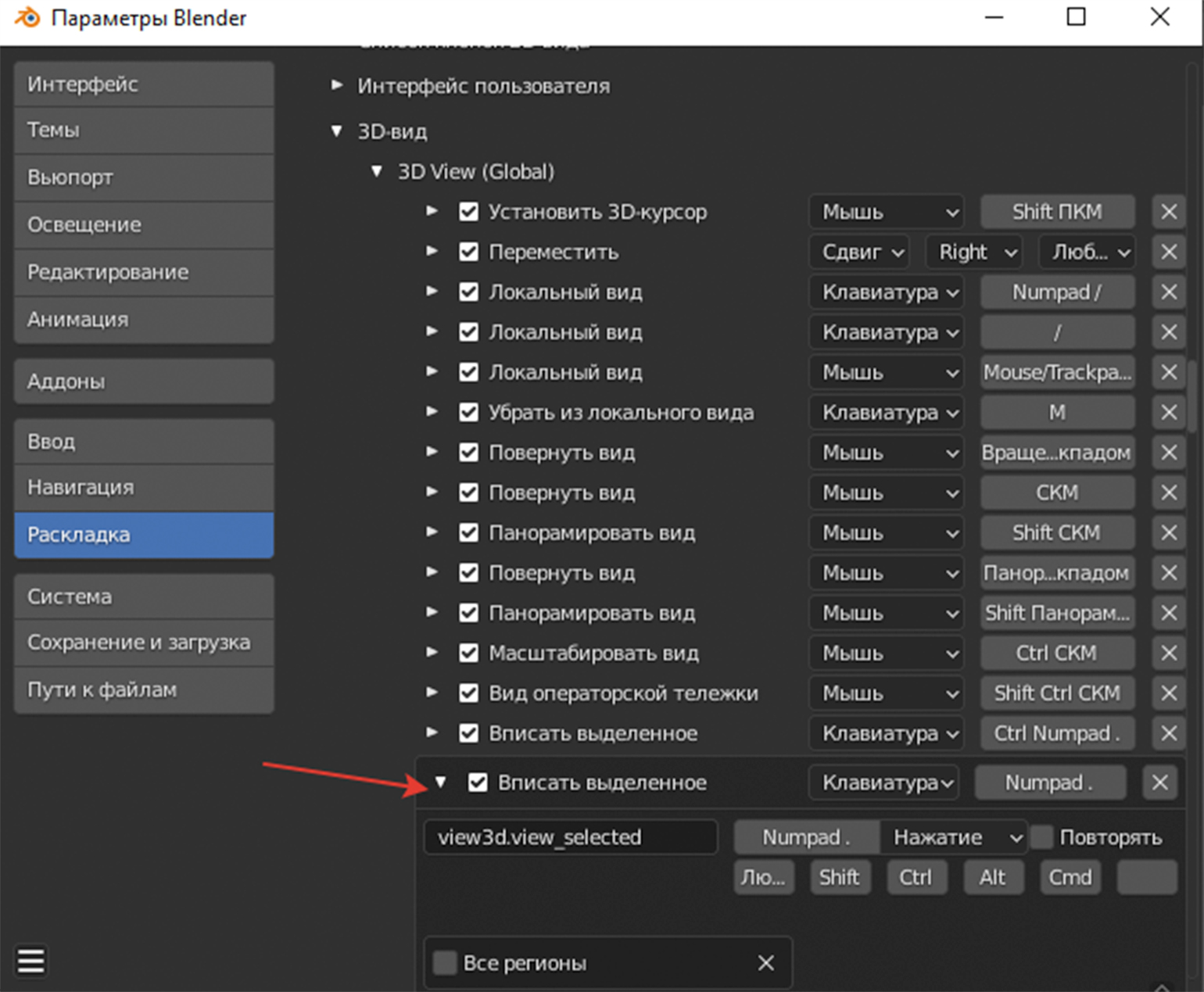This screenshot has height=992, width=1204.
Task: Open the hamburger menu at bottom left
Action: [x=31, y=961]
